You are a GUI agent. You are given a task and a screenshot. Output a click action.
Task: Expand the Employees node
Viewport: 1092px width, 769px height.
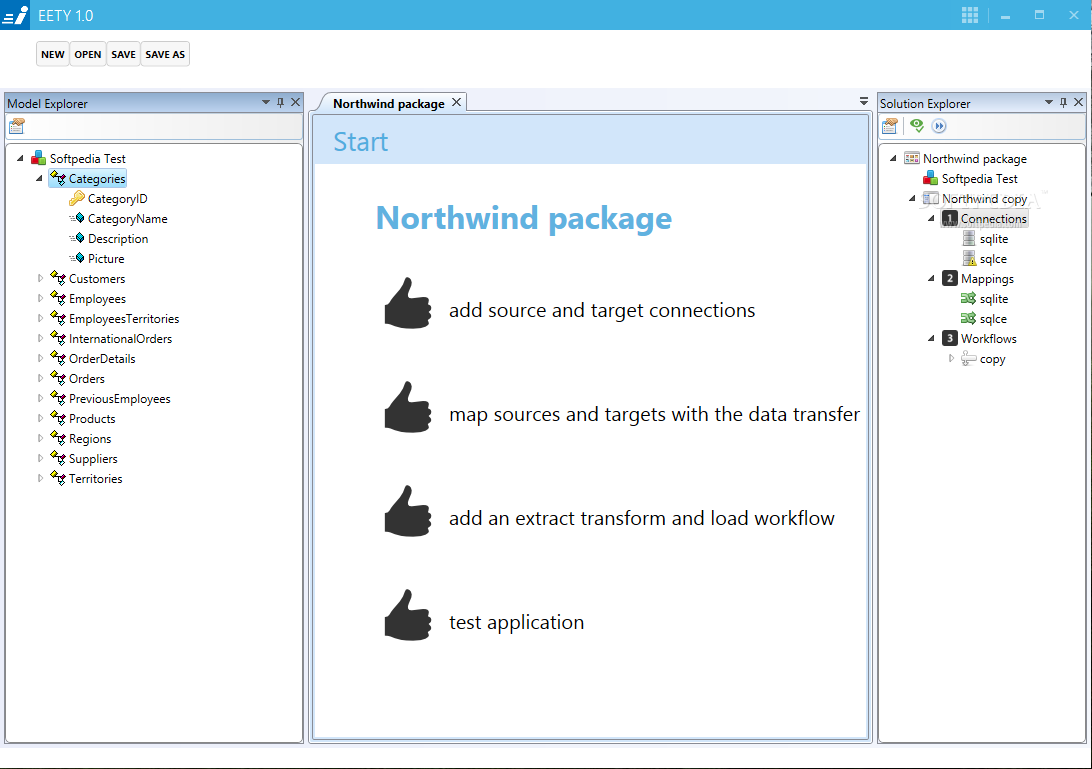(x=40, y=299)
